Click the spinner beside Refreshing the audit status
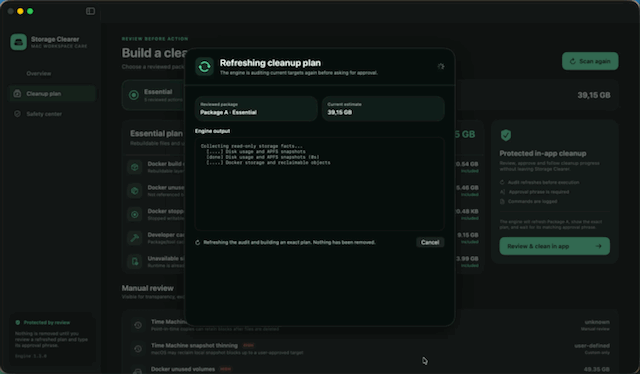 [x=198, y=243]
